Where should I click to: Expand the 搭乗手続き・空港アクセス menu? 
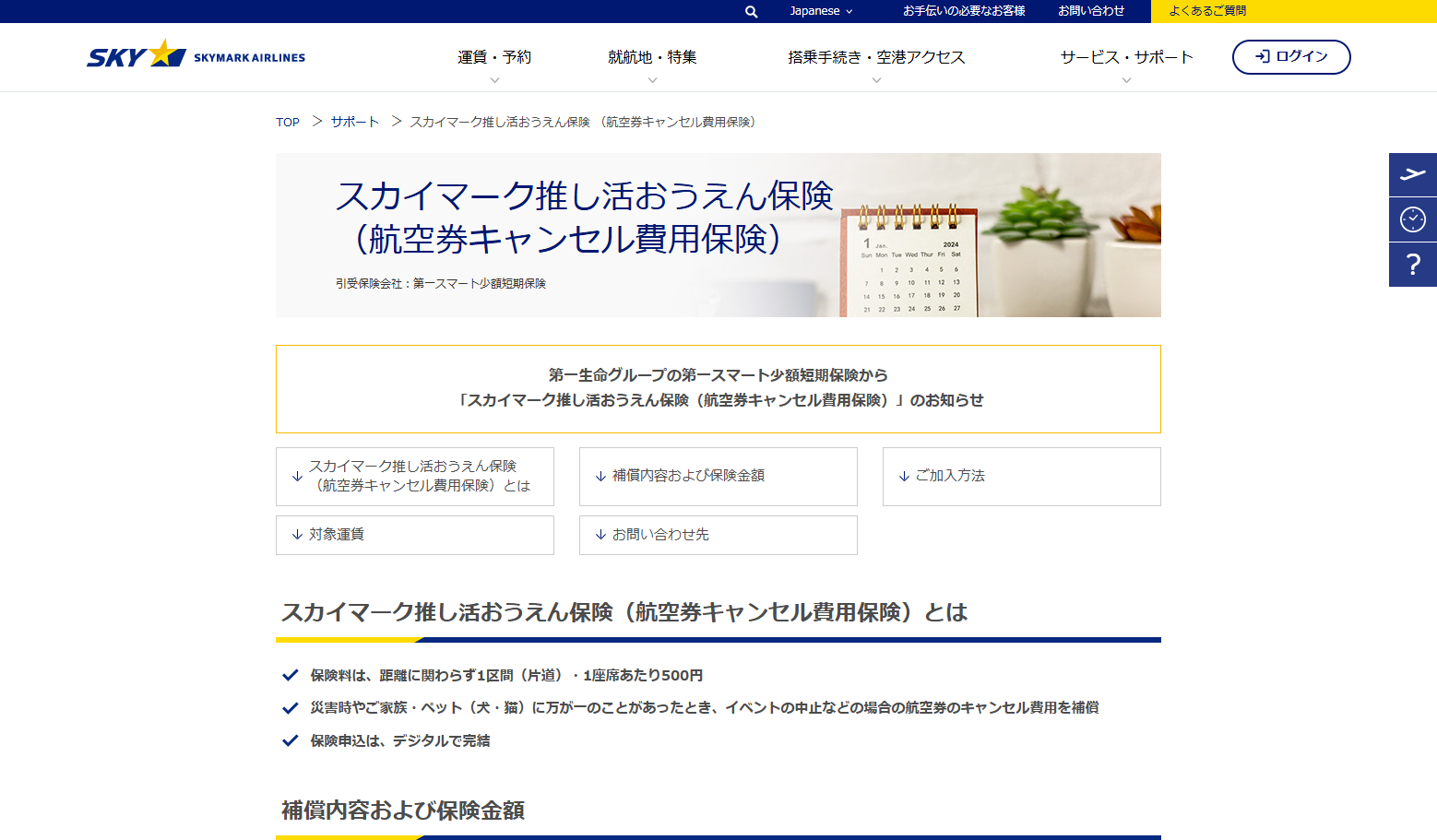(876, 57)
